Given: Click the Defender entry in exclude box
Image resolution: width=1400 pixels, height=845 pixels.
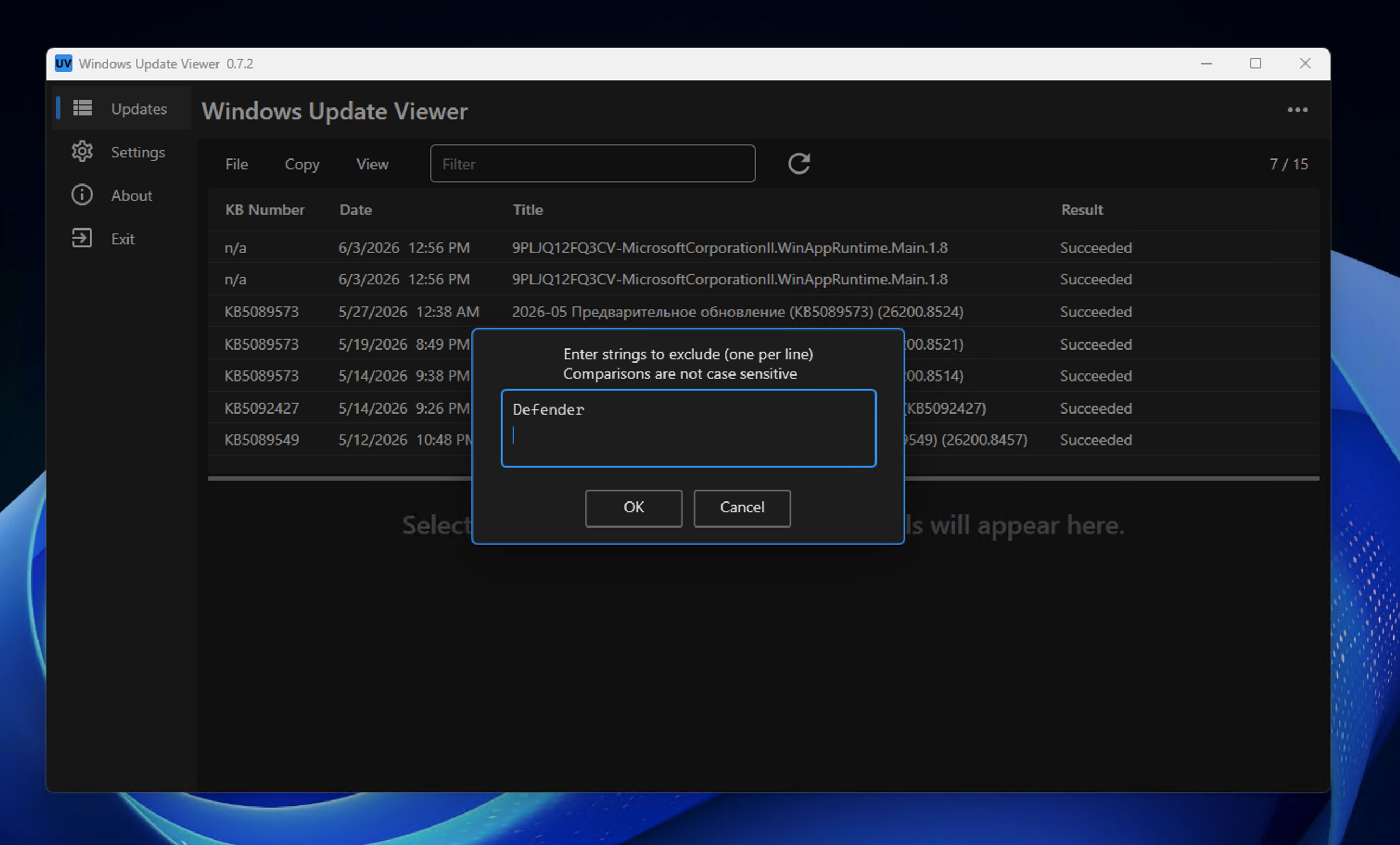Looking at the screenshot, I should point(548,409).
